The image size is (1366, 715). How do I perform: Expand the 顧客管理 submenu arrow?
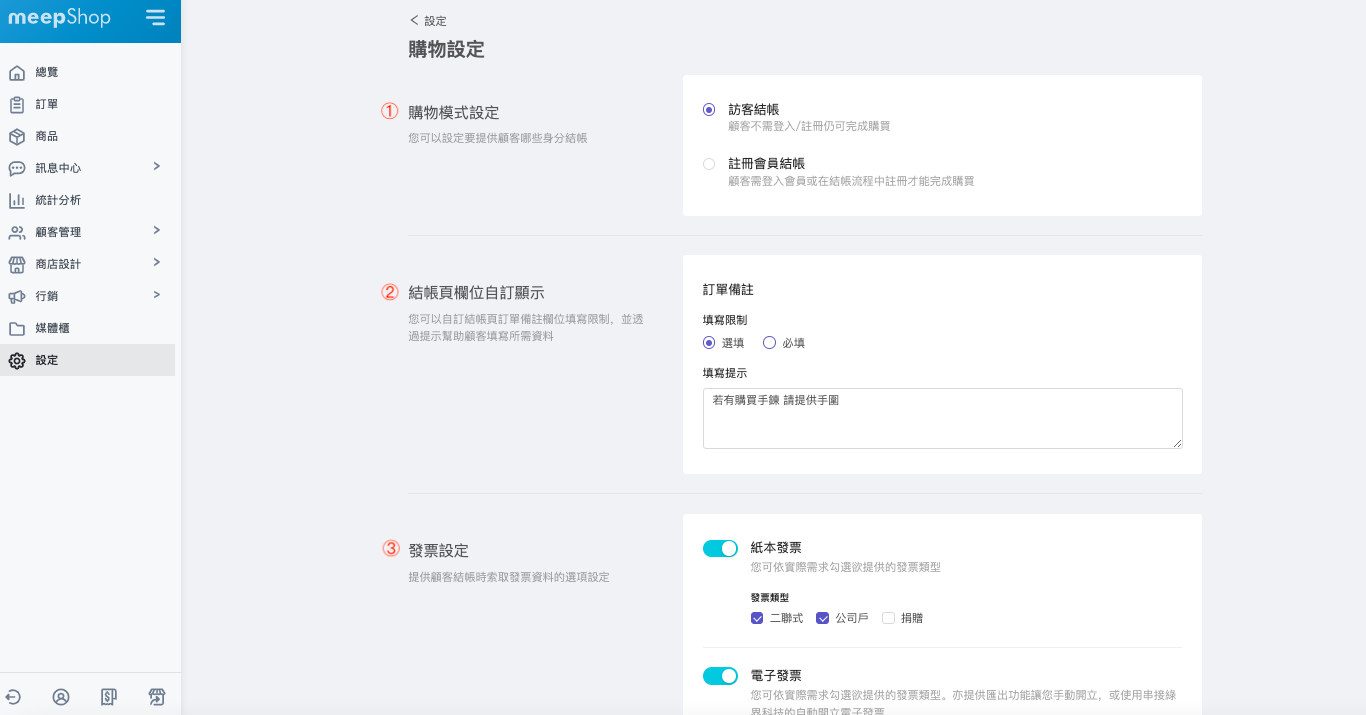tap(157, 231)
